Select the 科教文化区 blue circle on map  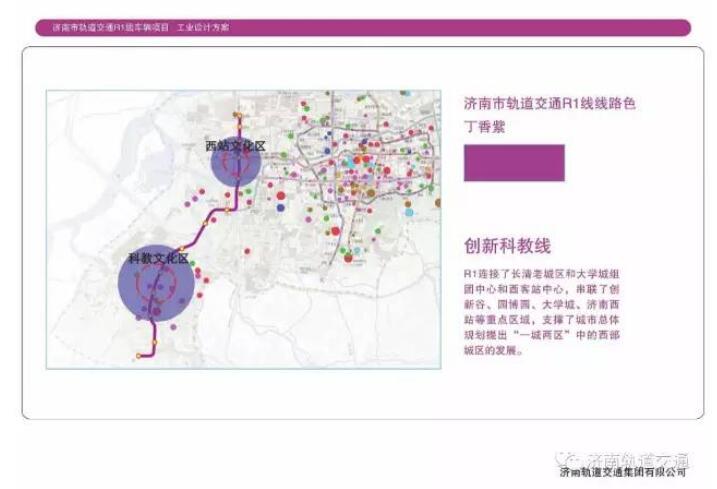point(156,283)
